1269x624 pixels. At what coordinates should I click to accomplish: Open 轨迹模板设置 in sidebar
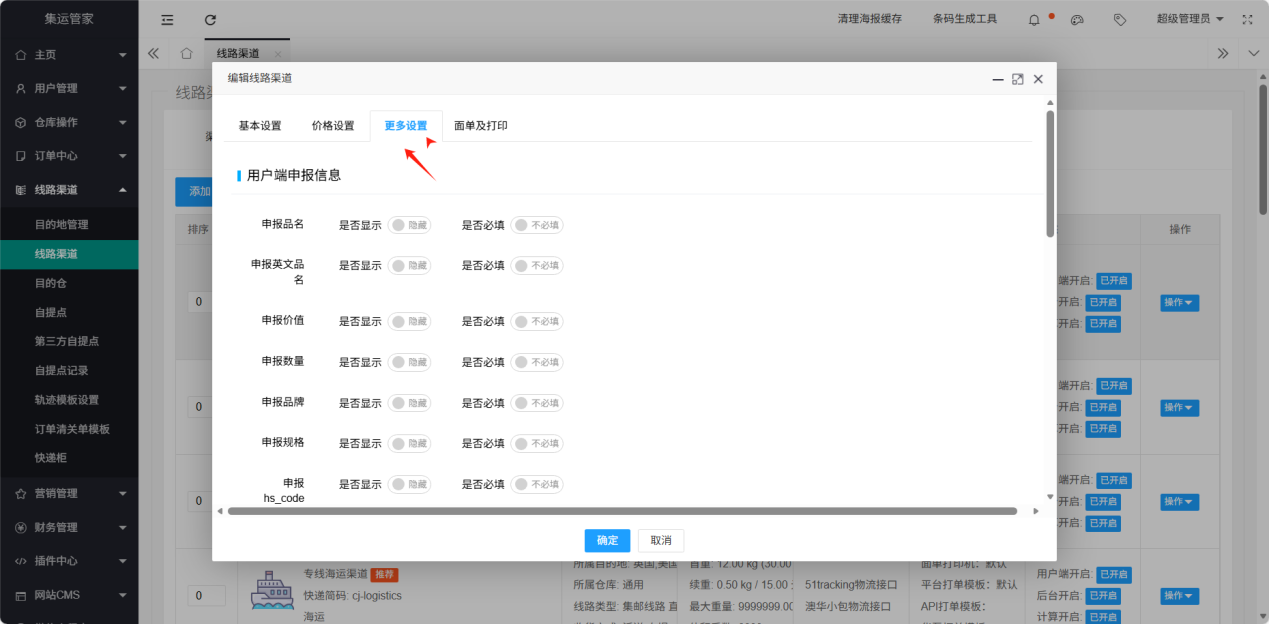coord(69,400)
